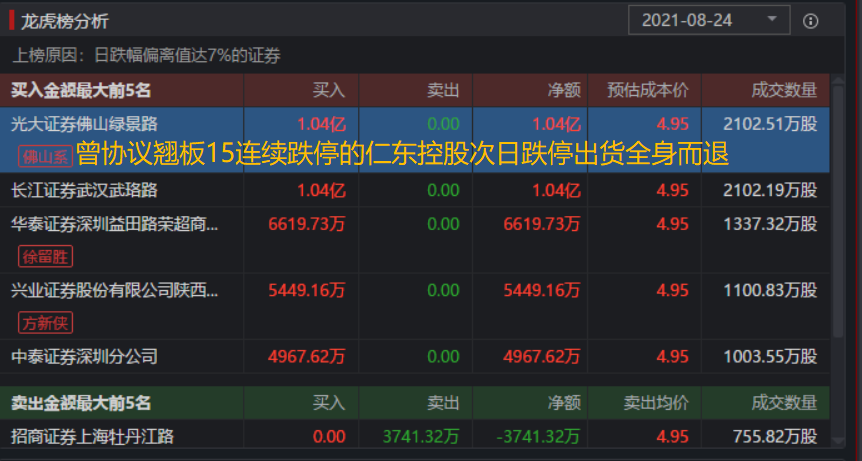The image size is (862, 461).
Task: Click the info icon beside the date selector
Action: 810,21
